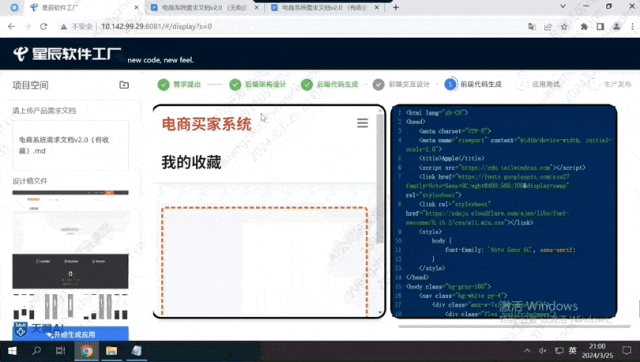Open the bottom bar-chart design thumbnail
Image resolution: width=640 pixels, height=362 pixels.
pyautogui.click(x=70, y=306)
